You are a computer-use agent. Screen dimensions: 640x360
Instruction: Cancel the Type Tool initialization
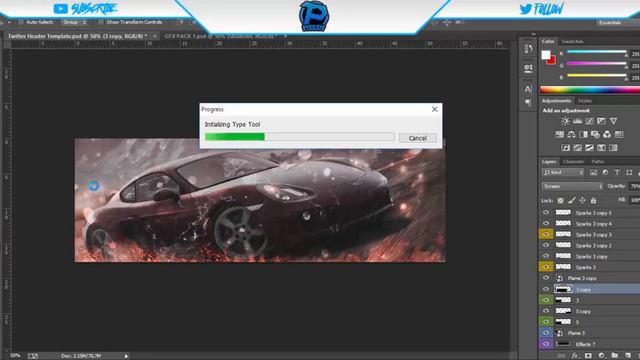418,138
